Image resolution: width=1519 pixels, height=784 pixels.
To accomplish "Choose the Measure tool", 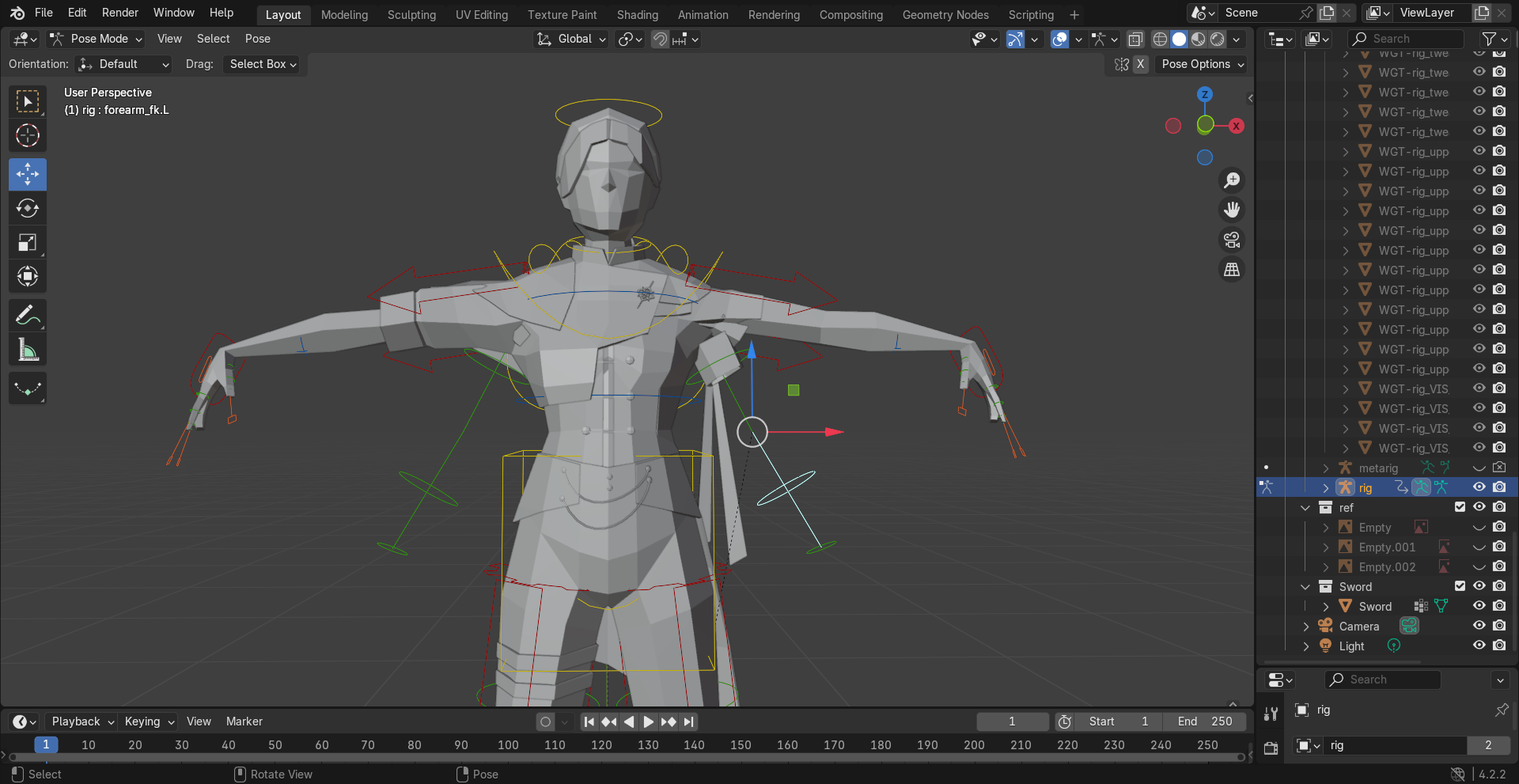I will [28, 350].
